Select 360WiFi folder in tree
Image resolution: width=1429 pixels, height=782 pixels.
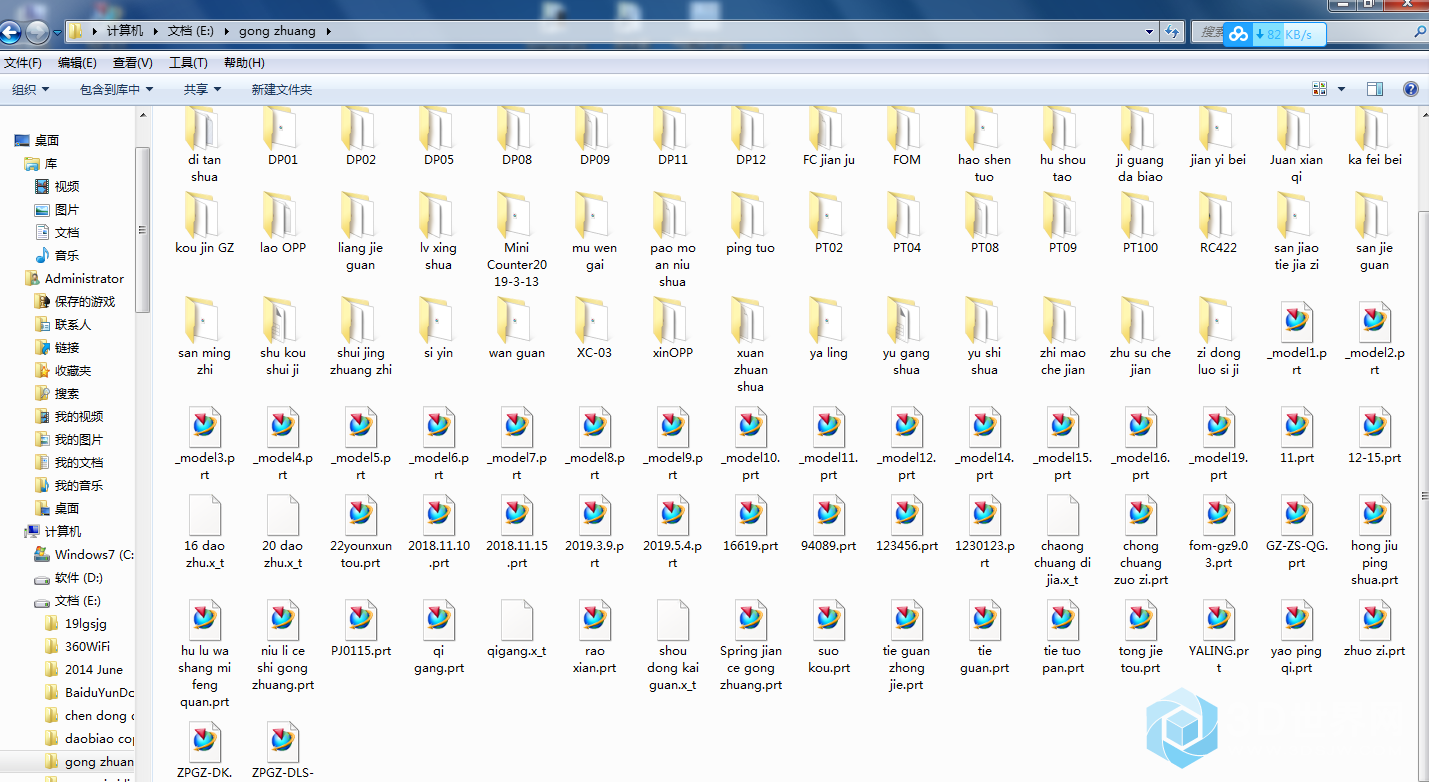coord(87,646)
